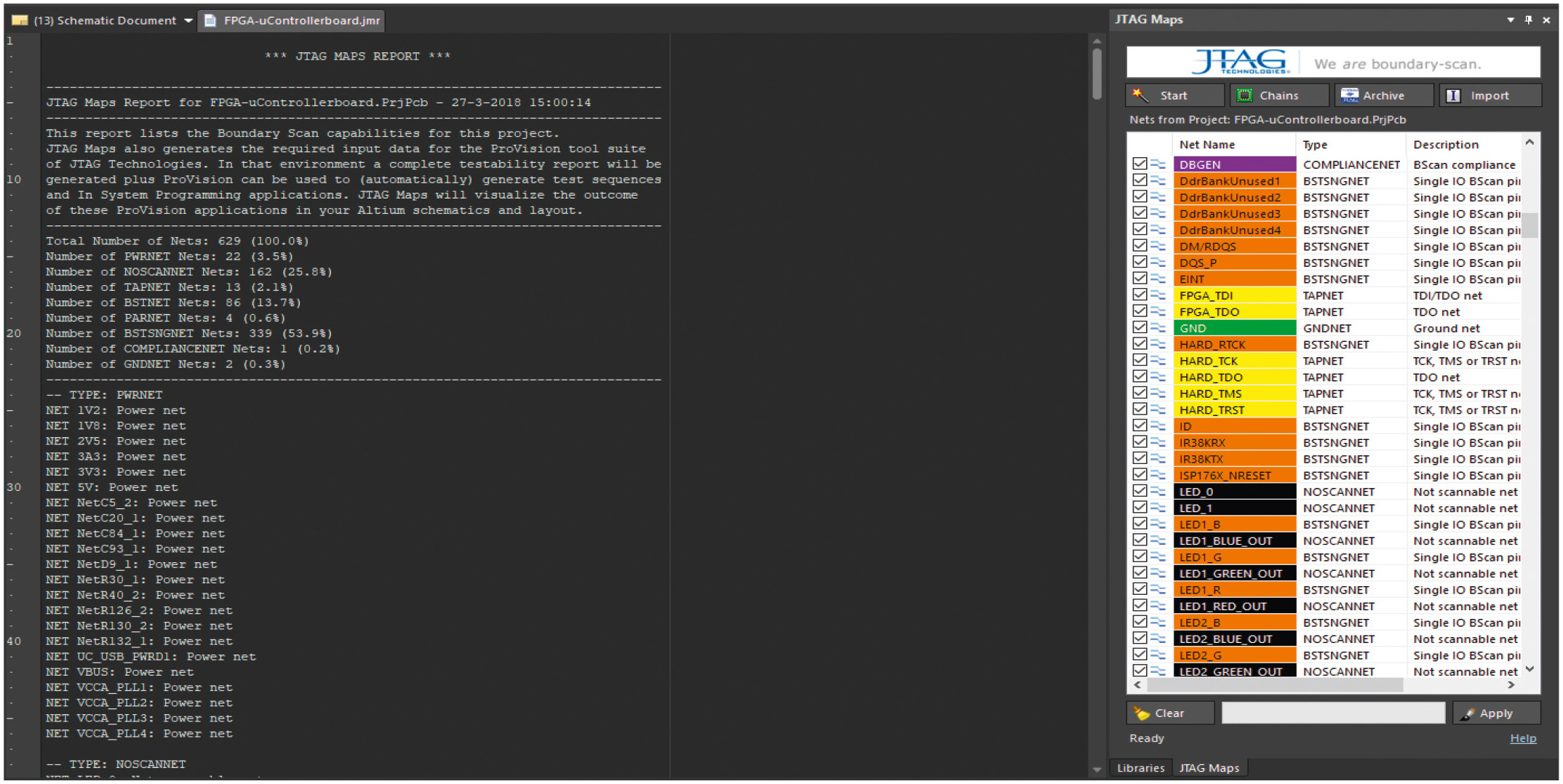
Task: Disable the LED_0 net checkbox
Action: click(1140, 492)
